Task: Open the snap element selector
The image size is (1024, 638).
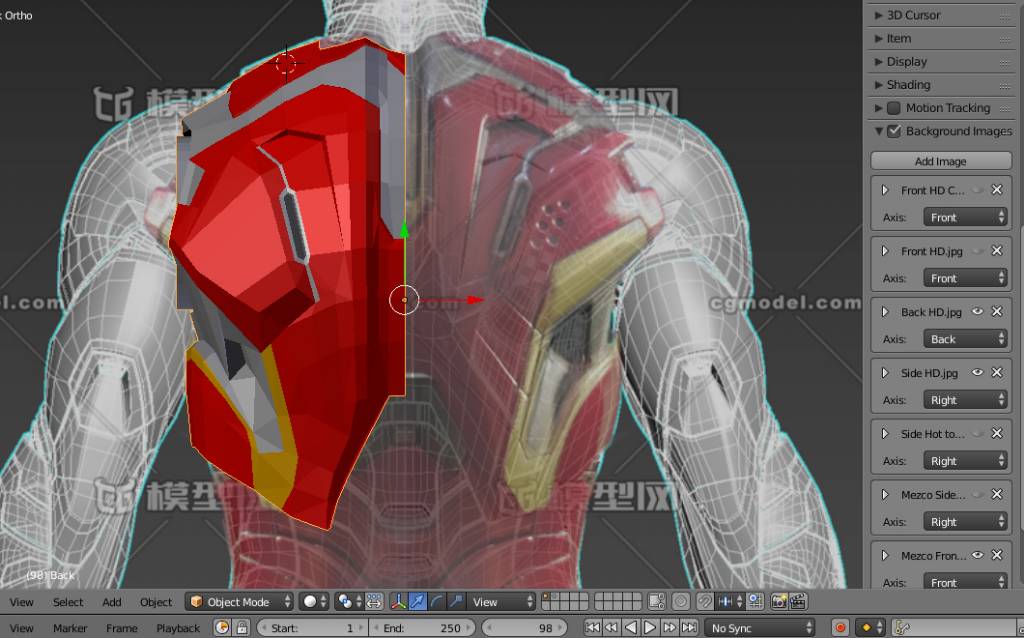Action: (730, 601)
